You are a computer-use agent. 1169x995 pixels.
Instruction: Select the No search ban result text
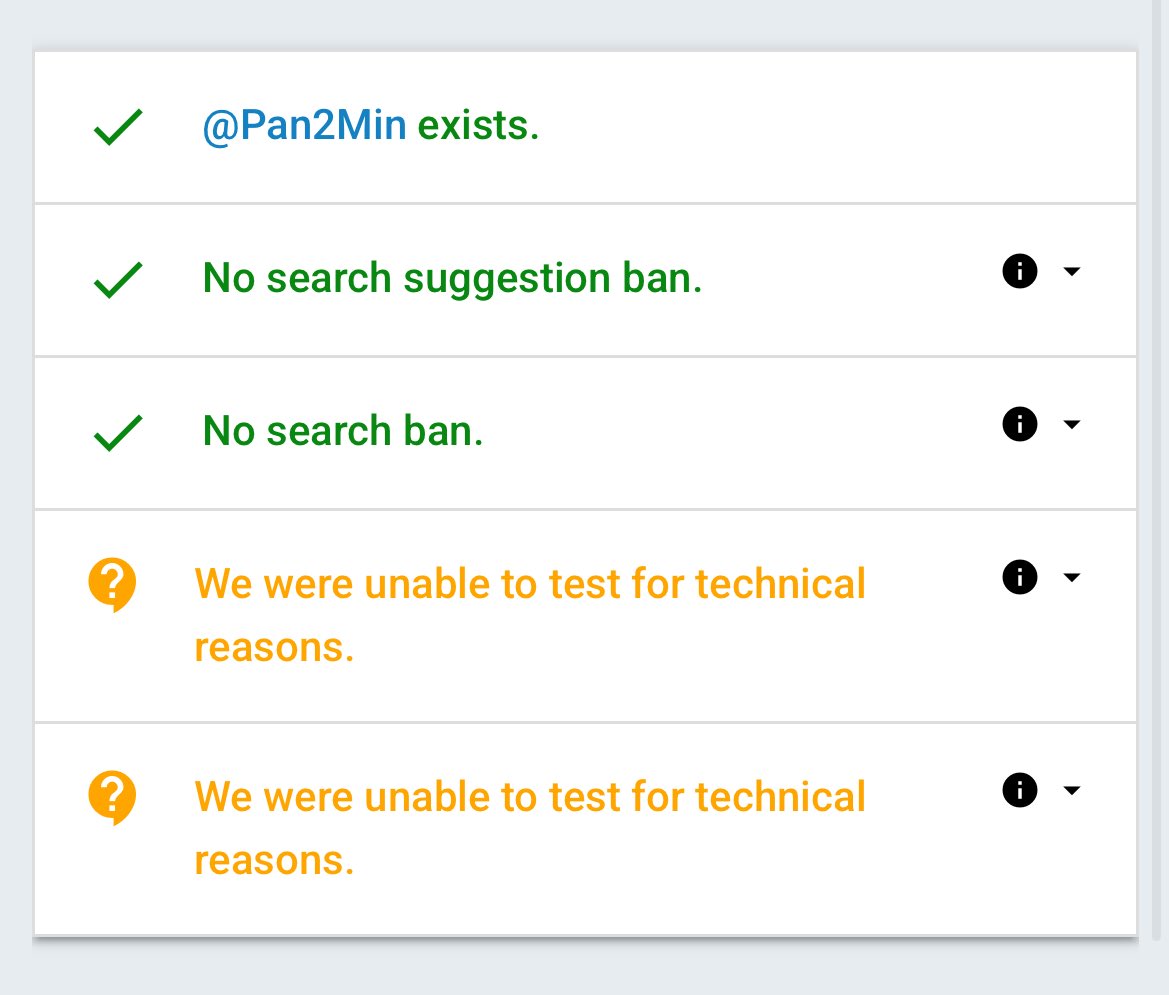pyautogui.click(x=343, y=431)
